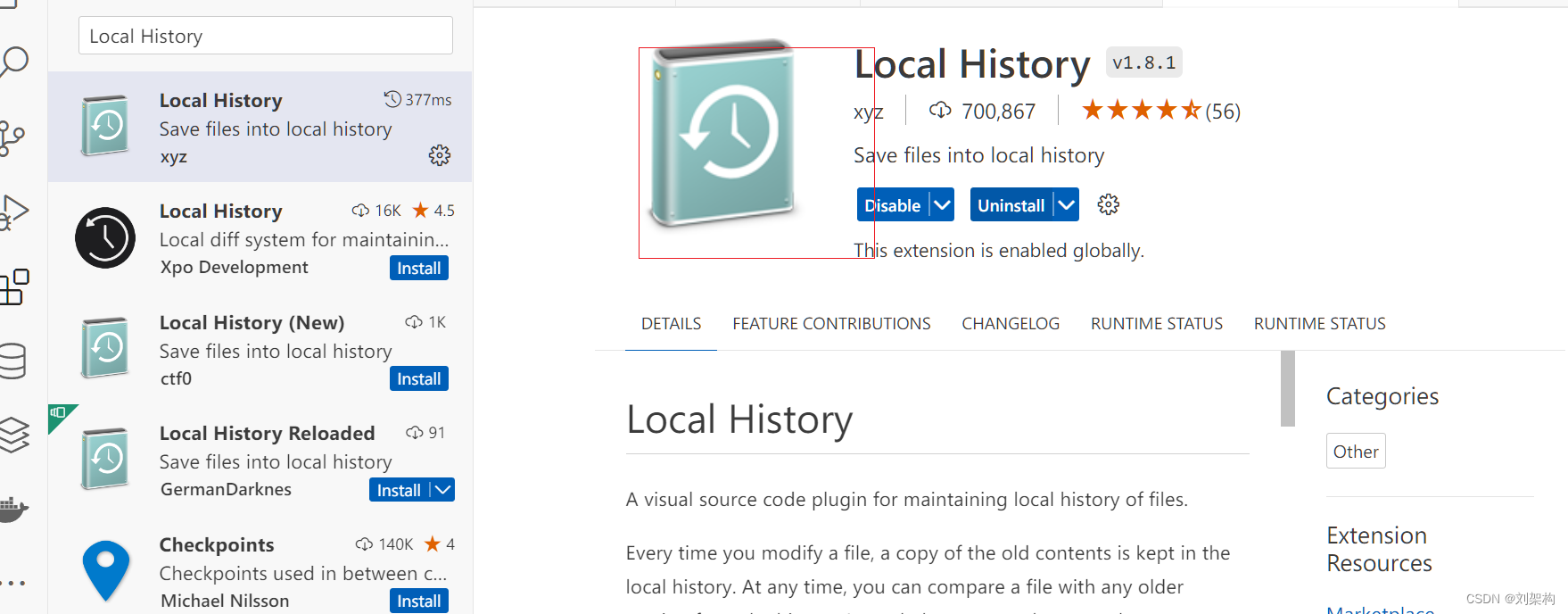Uninstall the Local History extension

pyautogui.click(x=1011, y=205)
